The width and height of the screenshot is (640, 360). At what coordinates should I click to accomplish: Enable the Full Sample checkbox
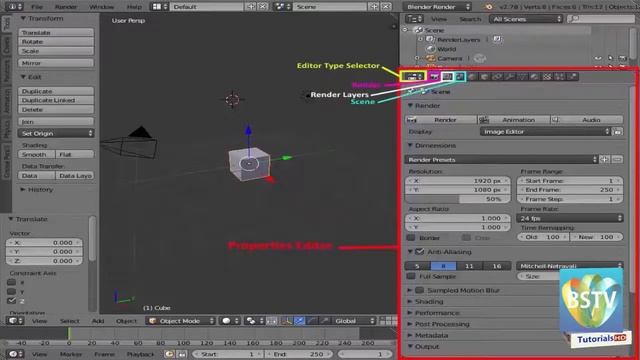pyautogui.click(x=411, y=276)
